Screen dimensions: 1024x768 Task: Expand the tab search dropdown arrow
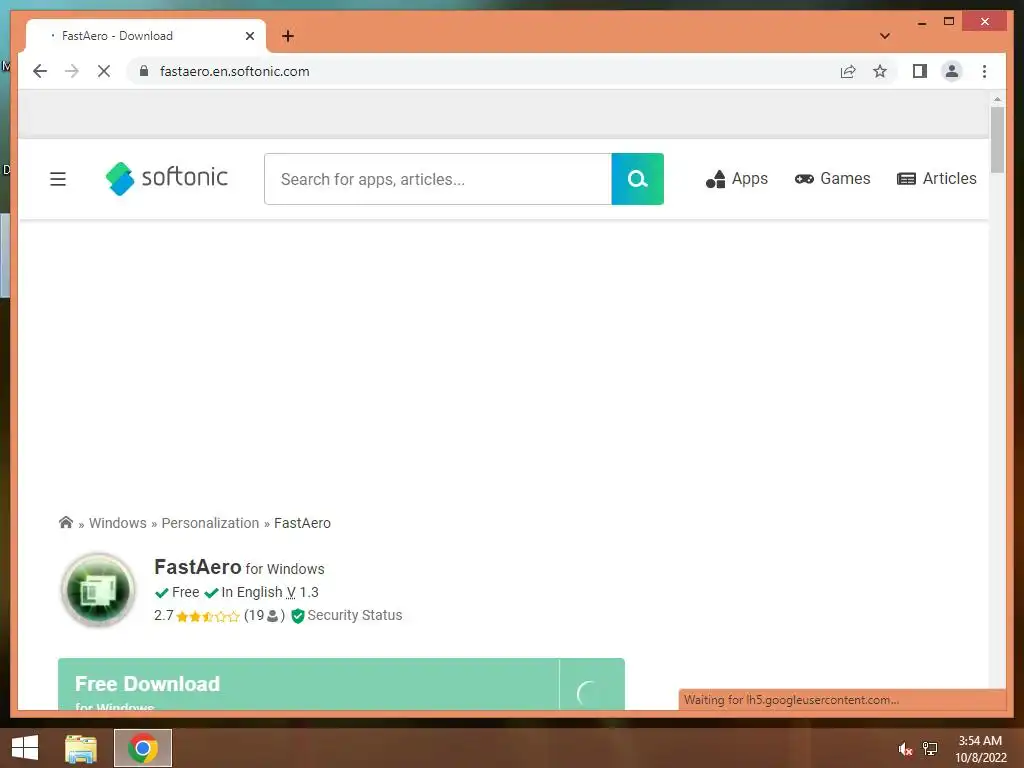[885, 36]
